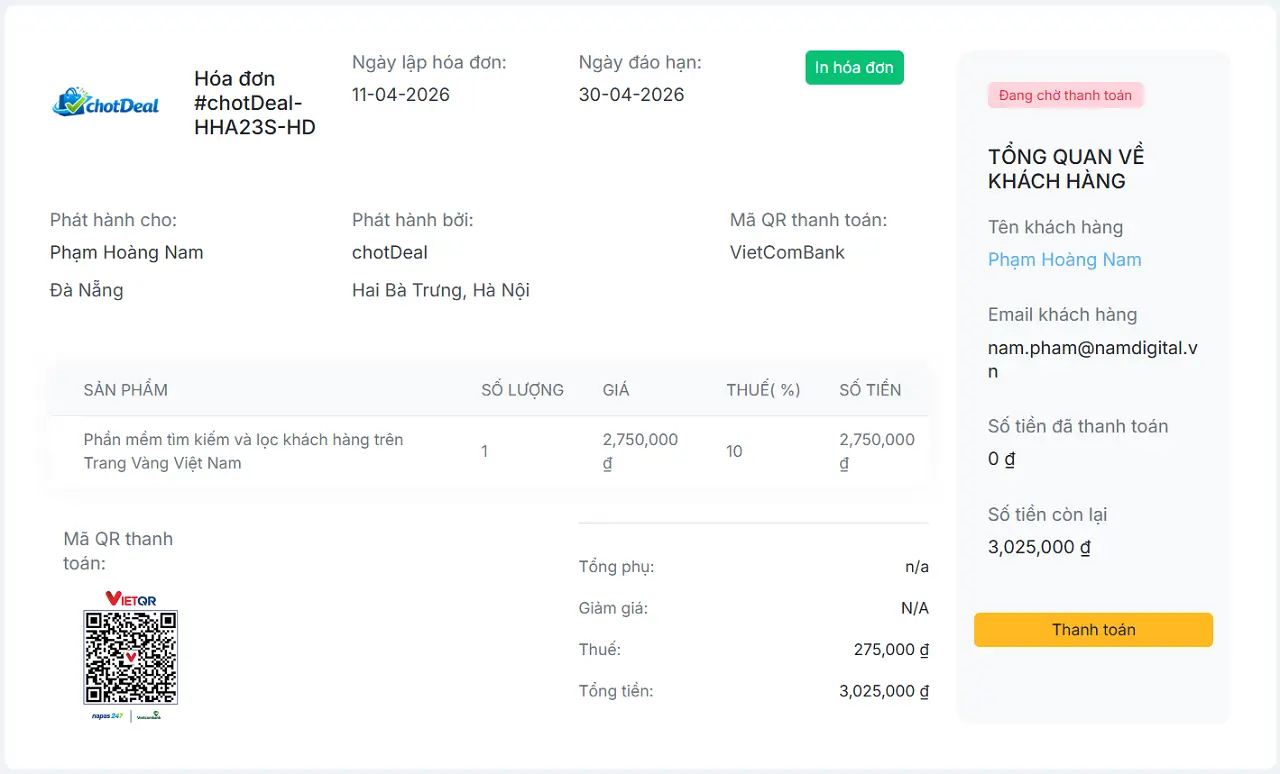Click the SỐ TIỀN column header
1280x774 pixels.
coord(870,390)
